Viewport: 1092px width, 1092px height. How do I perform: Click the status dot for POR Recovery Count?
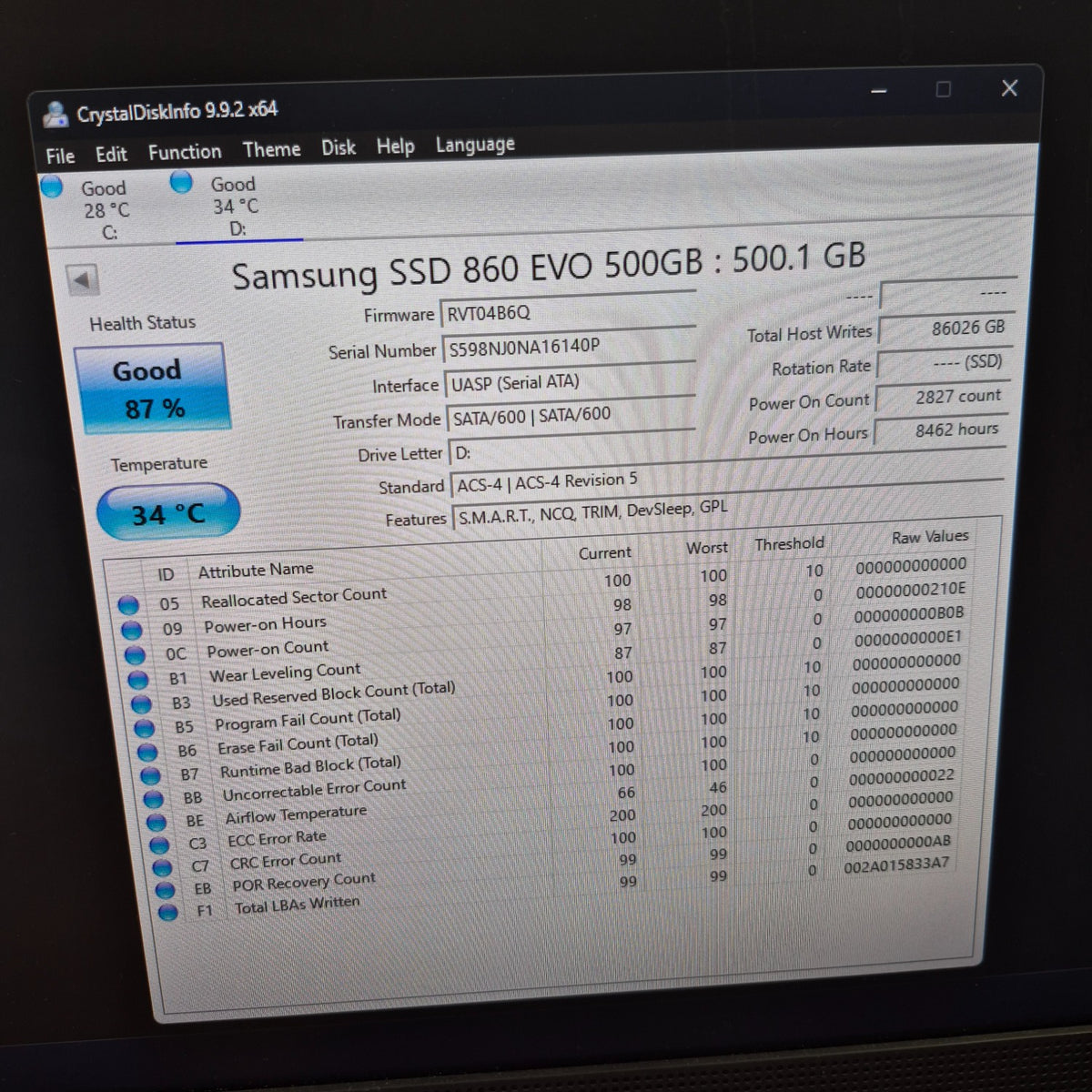165,890
